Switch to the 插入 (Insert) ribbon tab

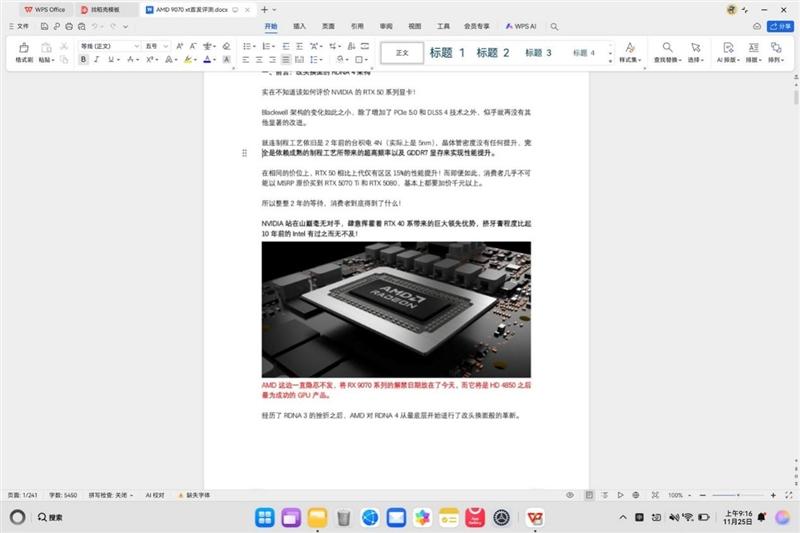click(299, 26)
